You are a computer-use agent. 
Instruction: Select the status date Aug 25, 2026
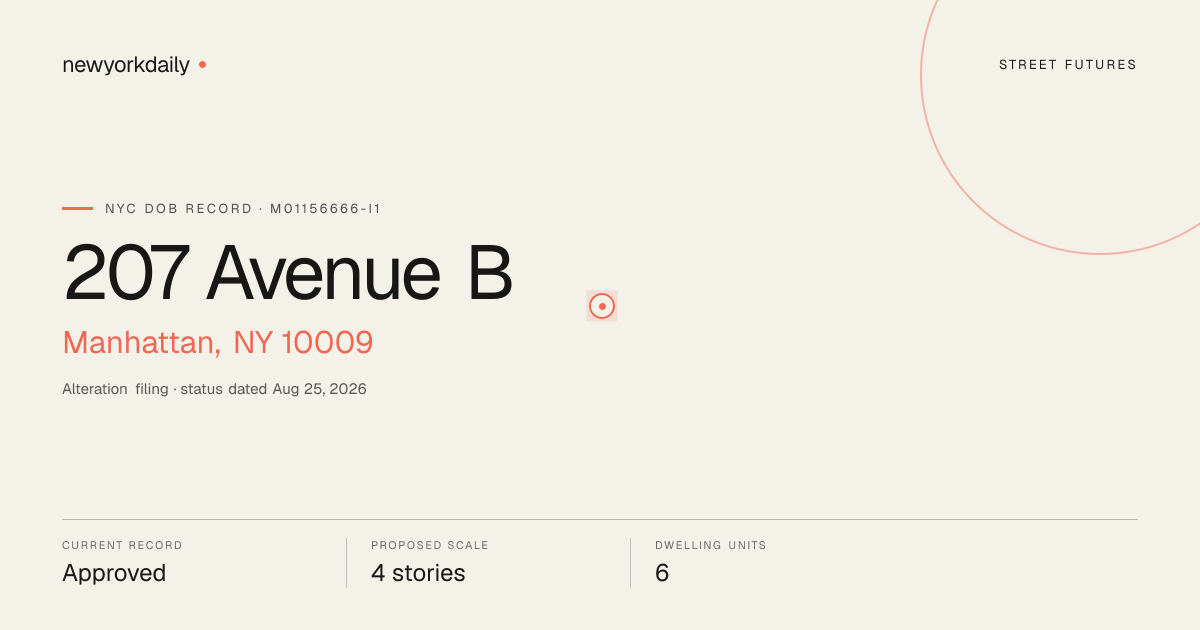[320, 389]
